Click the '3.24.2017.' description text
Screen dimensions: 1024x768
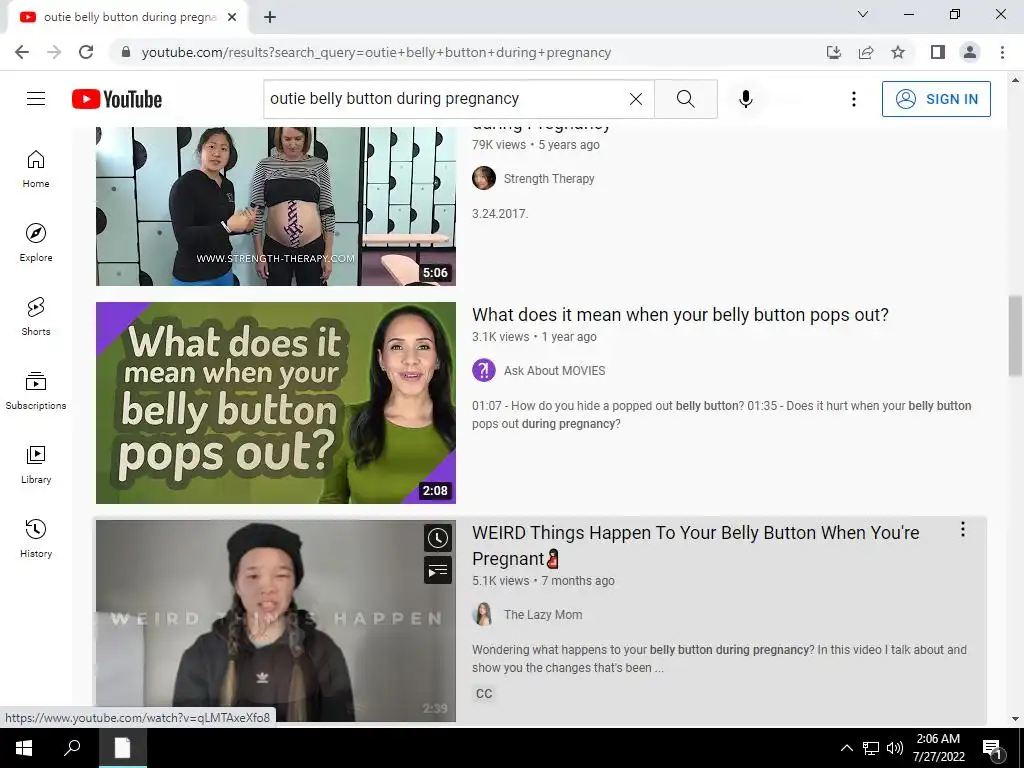tap(500, 214)
